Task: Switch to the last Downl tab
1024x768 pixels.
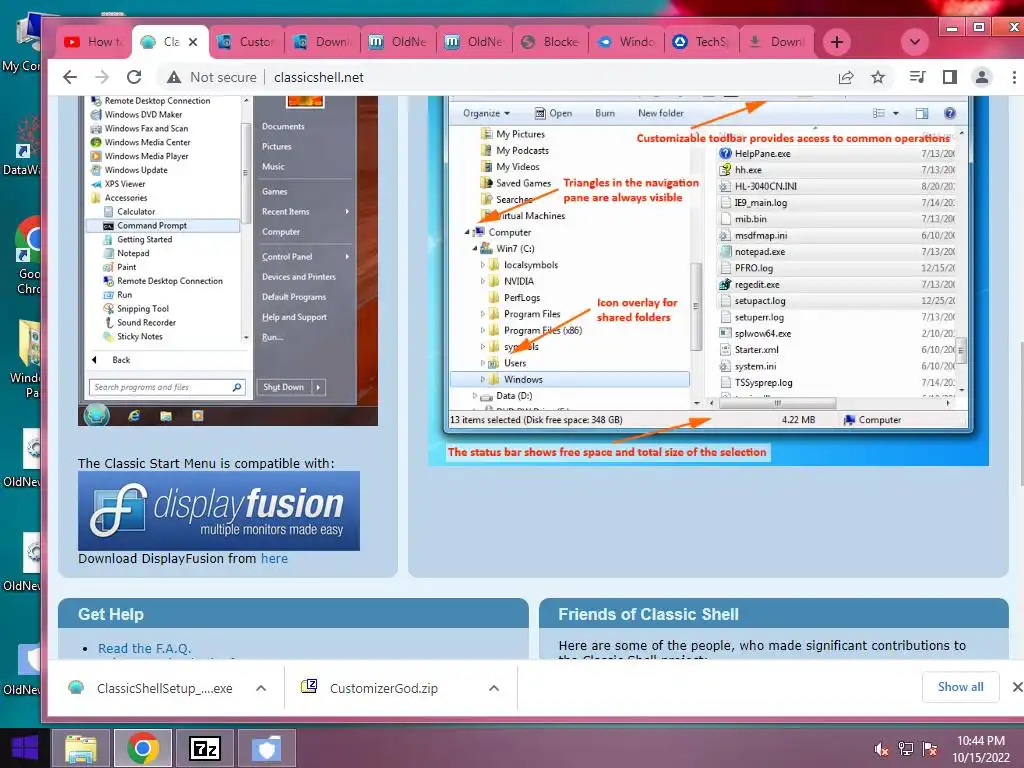Action: (778, 42)
